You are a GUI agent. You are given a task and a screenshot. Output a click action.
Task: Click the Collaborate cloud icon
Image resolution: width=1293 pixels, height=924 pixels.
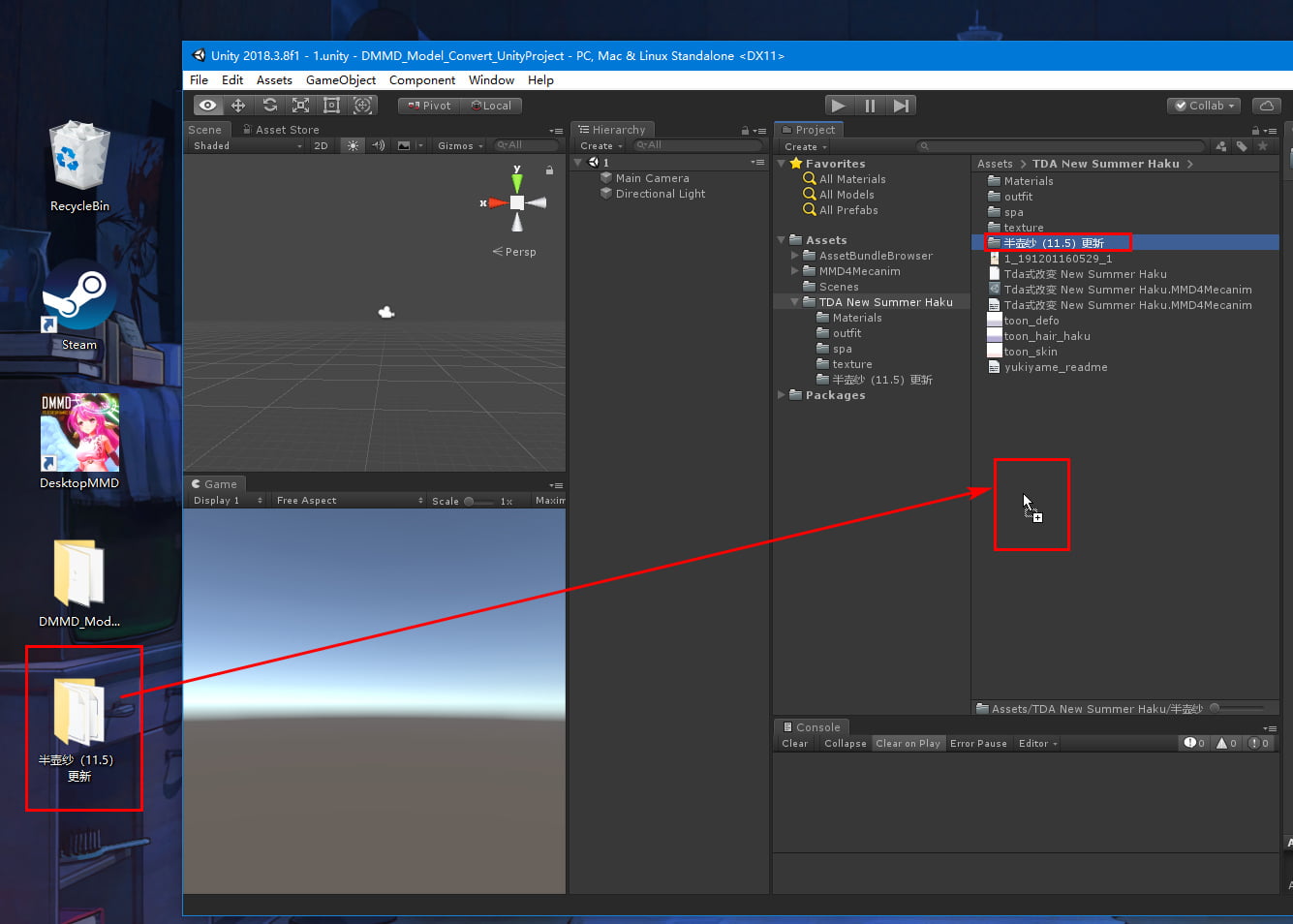coord(1267,106)
